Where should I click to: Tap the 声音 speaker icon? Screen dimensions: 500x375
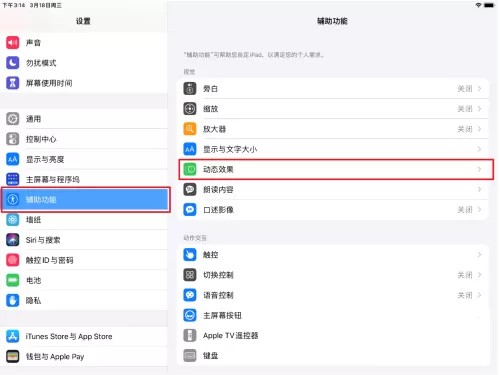(x=13, y=43)
